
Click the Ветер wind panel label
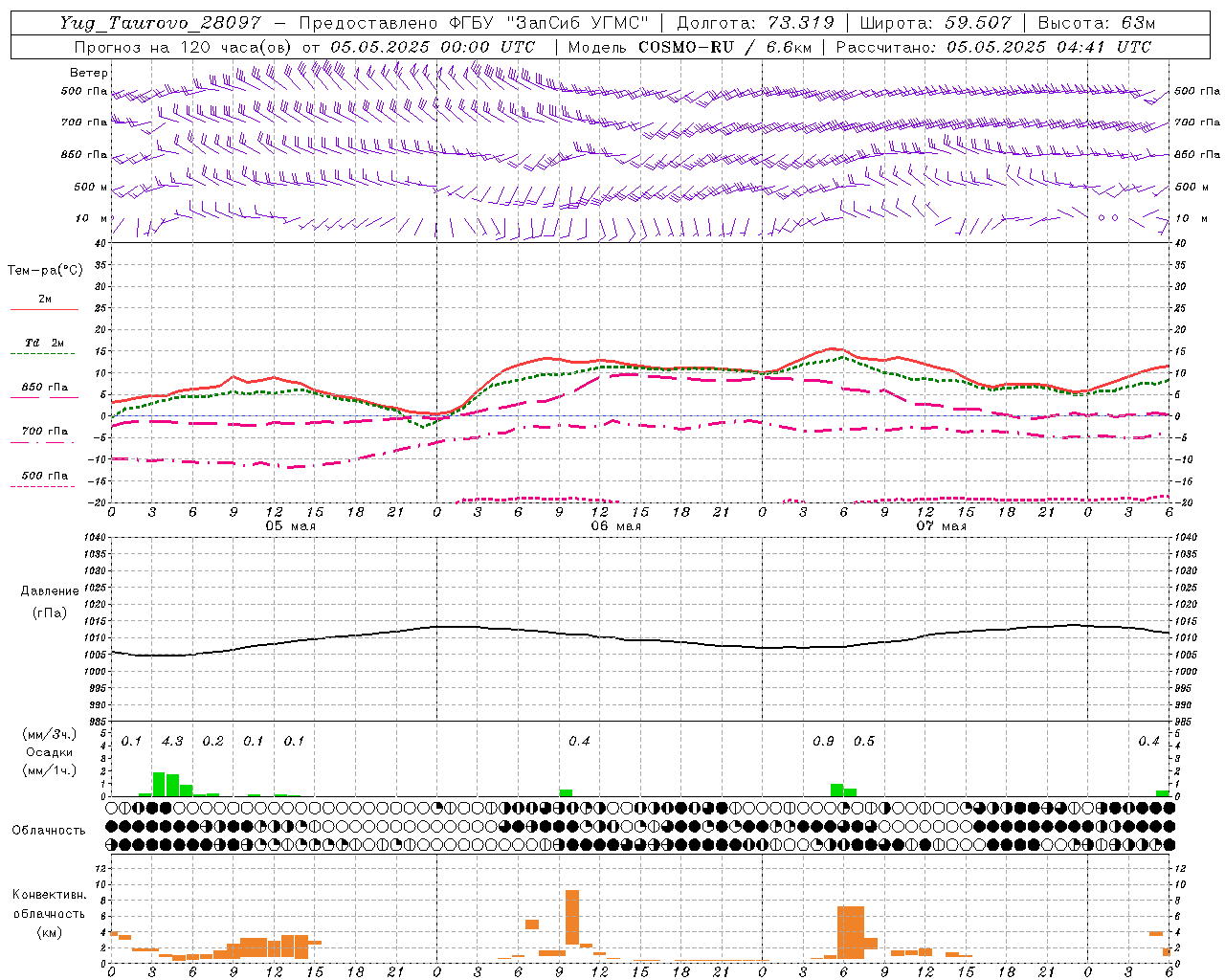click(x=89, y=73)
